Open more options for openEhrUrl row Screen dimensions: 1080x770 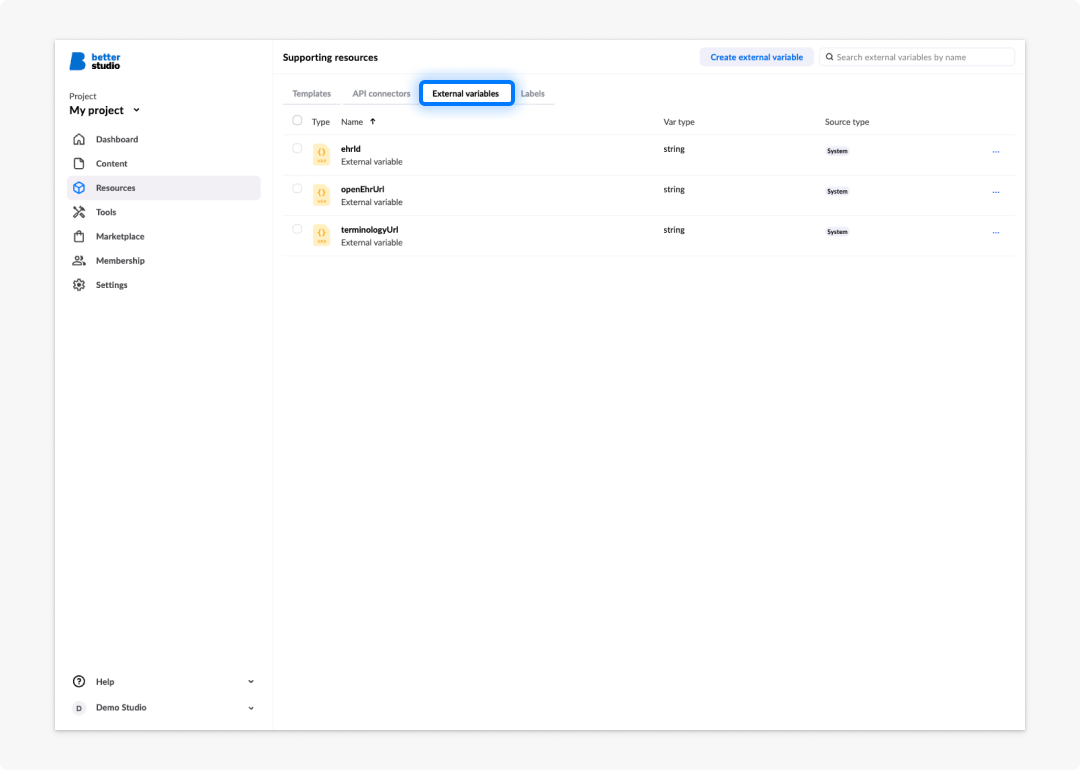pos(996,192)
